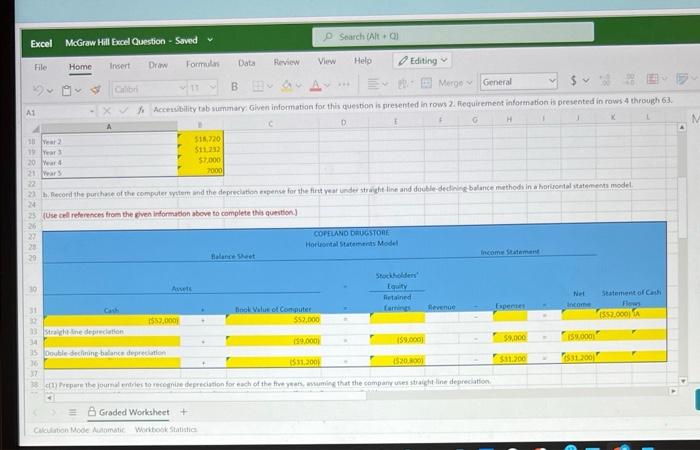
Task: Switch to the Data tab
Action: 246,63
